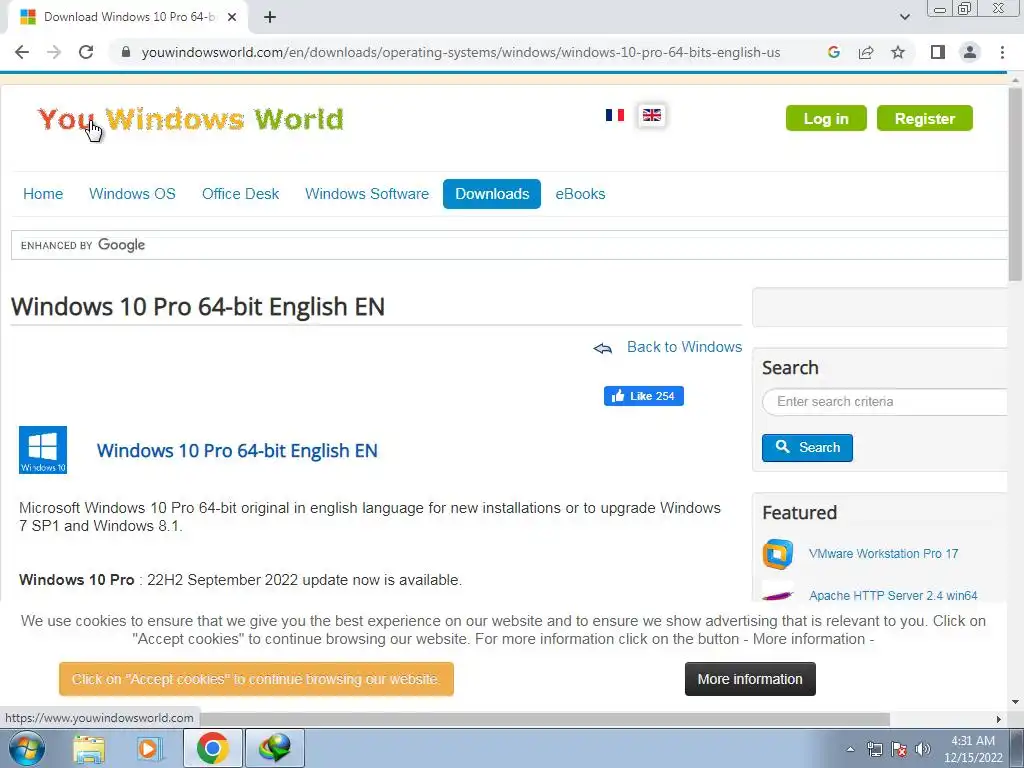Click the vertical scrollbar down arrow
This screenshot has width=1024, height=768.
1015,702
